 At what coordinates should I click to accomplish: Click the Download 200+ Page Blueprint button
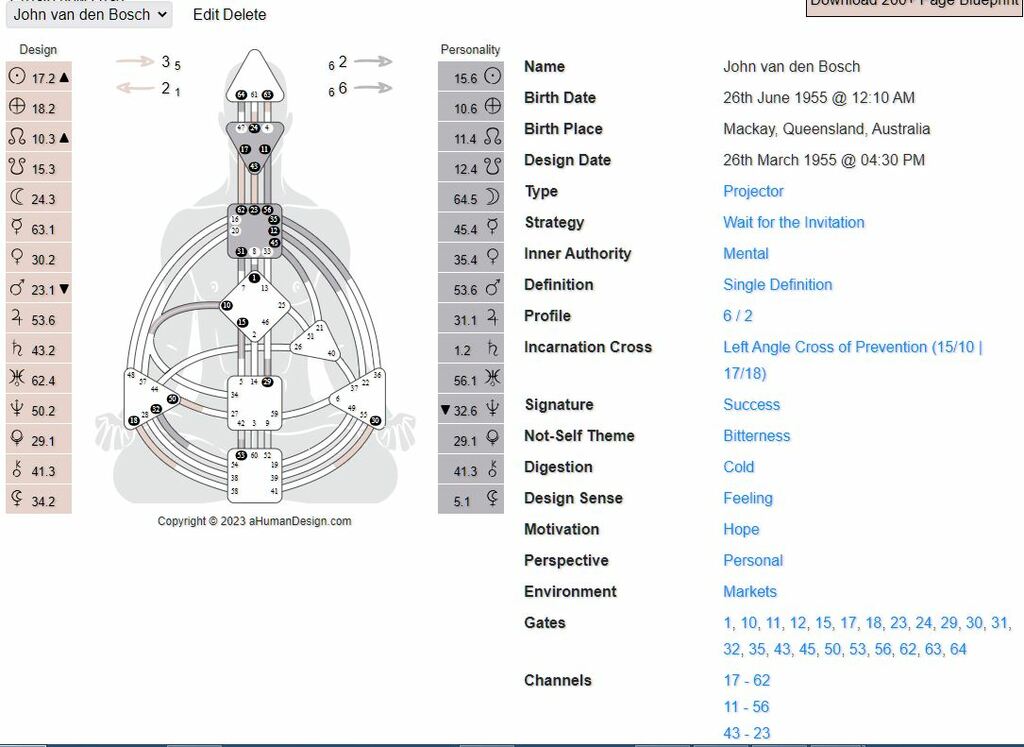pos(913,5)
